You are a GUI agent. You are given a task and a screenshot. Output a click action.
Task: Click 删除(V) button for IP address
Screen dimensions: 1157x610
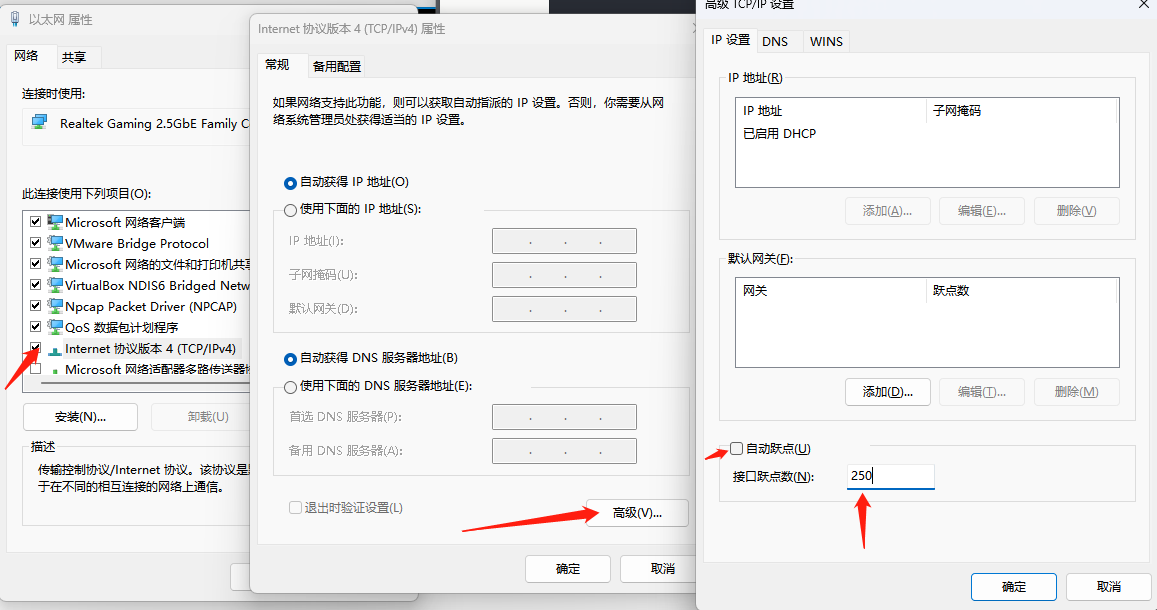click(1077, 211)
